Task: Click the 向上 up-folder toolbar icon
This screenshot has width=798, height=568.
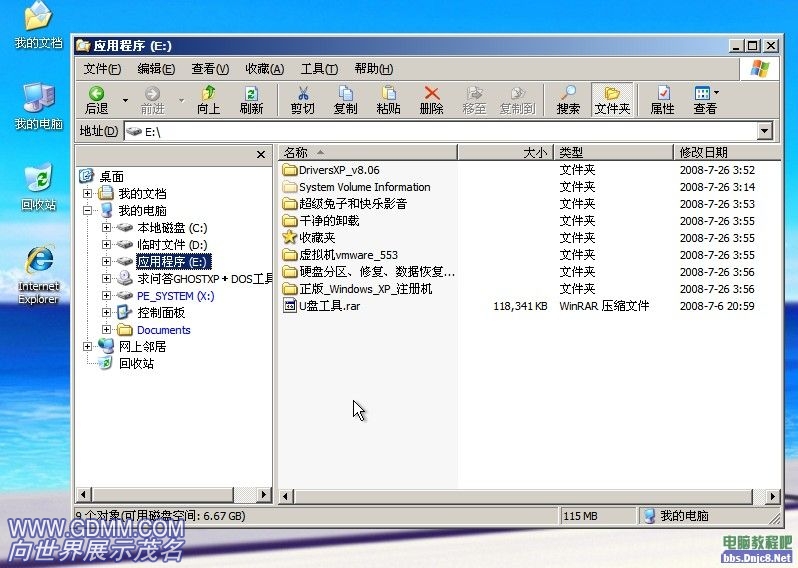Action: click(x=209, y=93)
